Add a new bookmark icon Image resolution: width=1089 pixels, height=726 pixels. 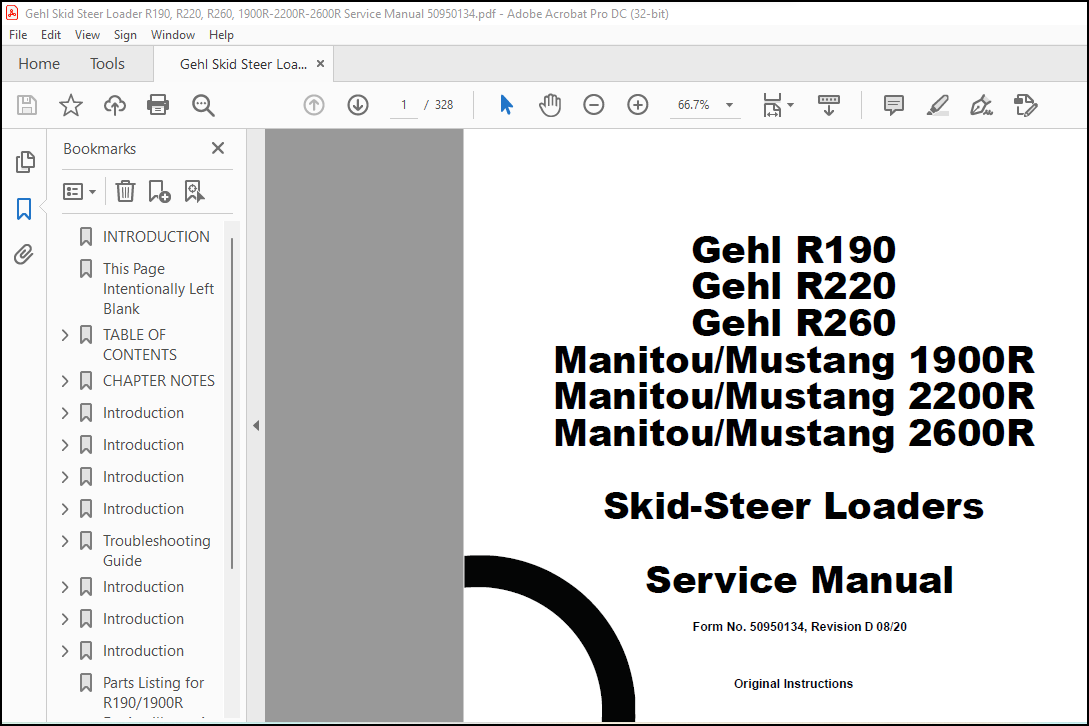click(159, 191)
